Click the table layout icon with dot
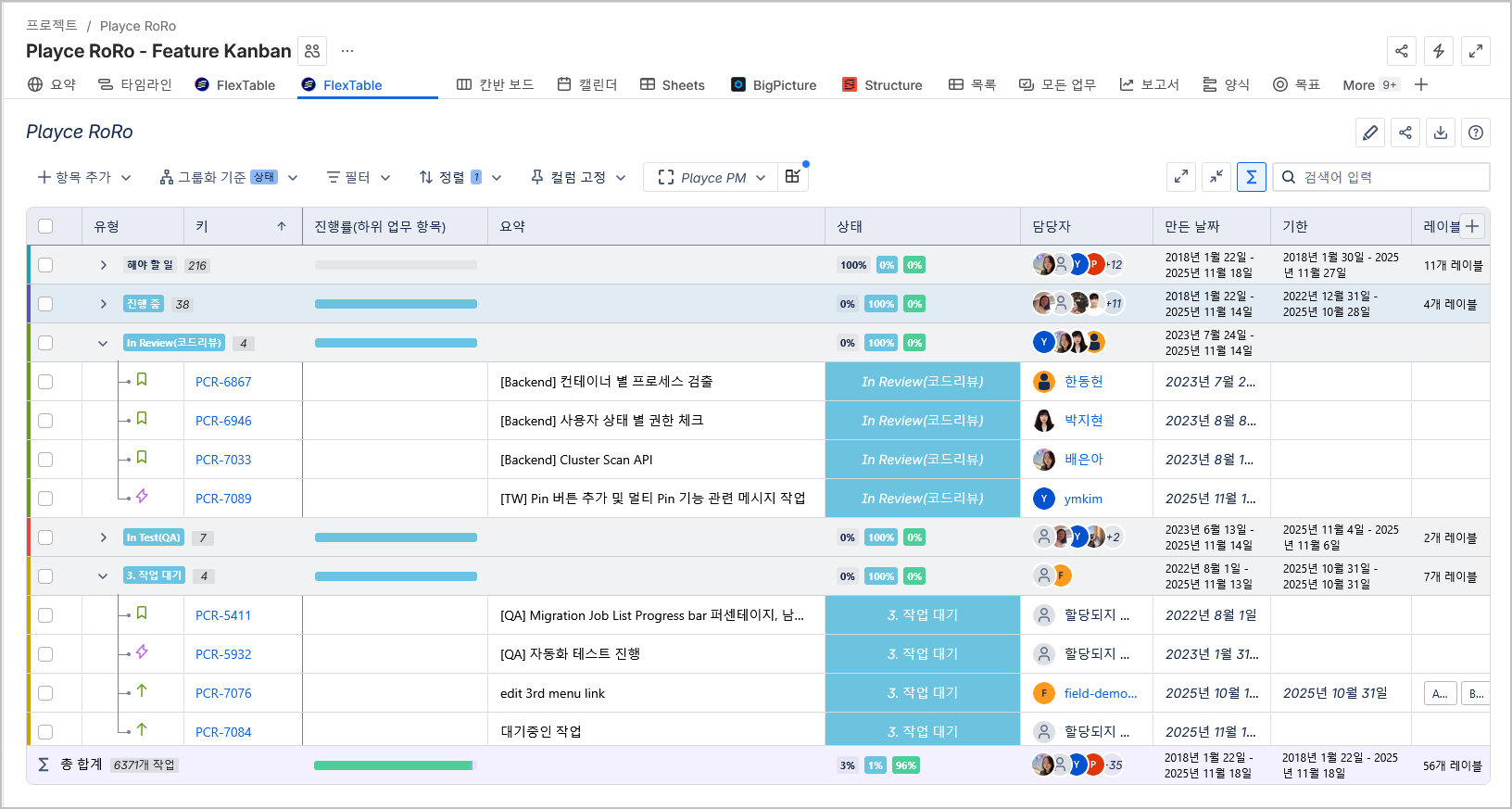The image size is (1512, 809). (x=793, y=177)
